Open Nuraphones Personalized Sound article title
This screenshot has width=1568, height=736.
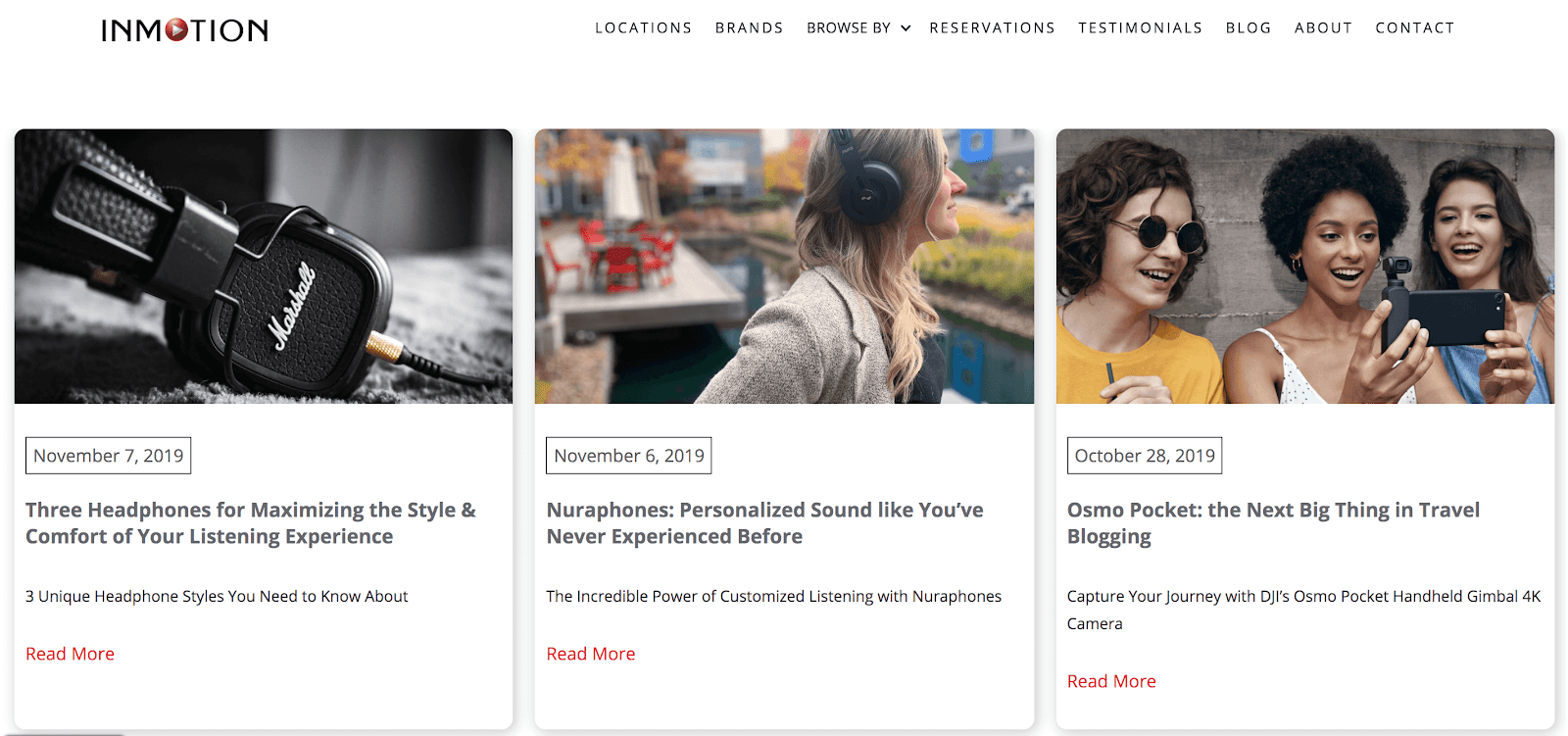click(x=764, y=523)
